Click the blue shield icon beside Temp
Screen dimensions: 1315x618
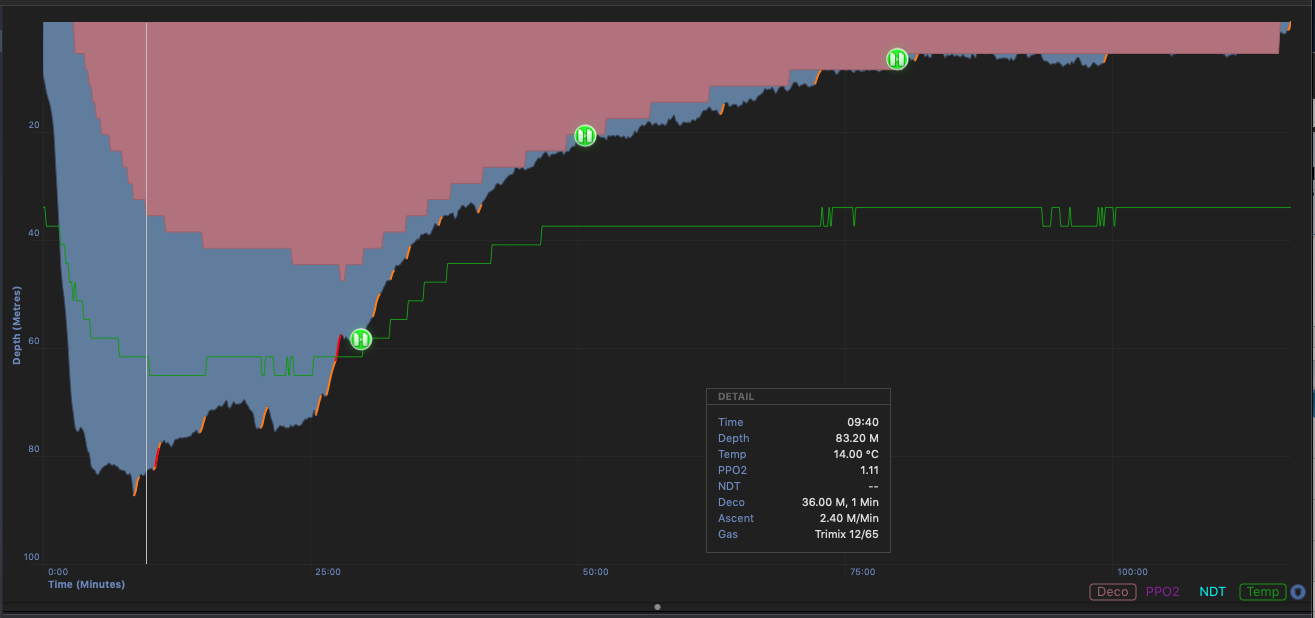pyautogui.click(x=1298, y=591)
